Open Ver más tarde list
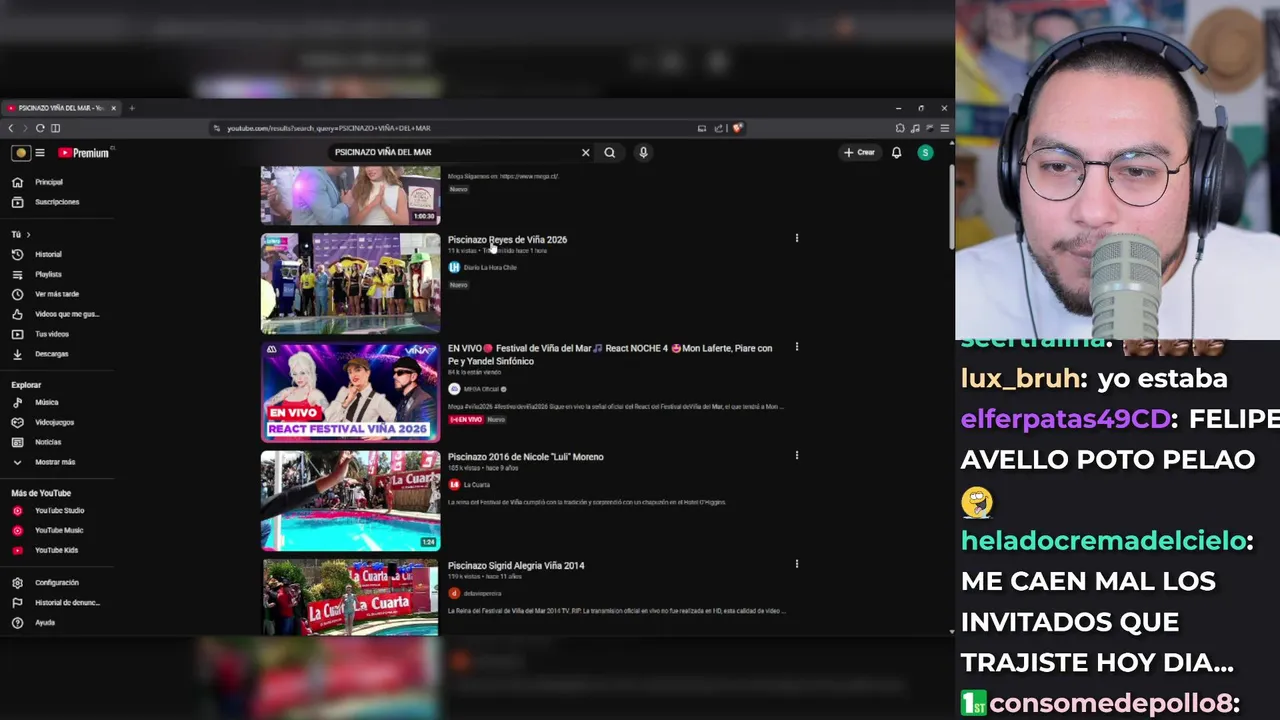 56,294
